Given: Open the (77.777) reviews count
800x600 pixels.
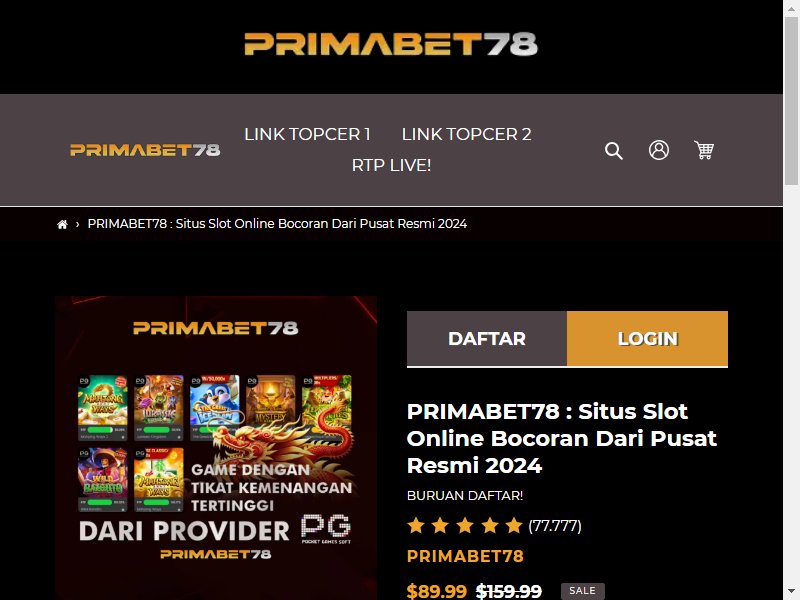Looking at the screenshot, I should pyautogui.click(x=555, y=526).
